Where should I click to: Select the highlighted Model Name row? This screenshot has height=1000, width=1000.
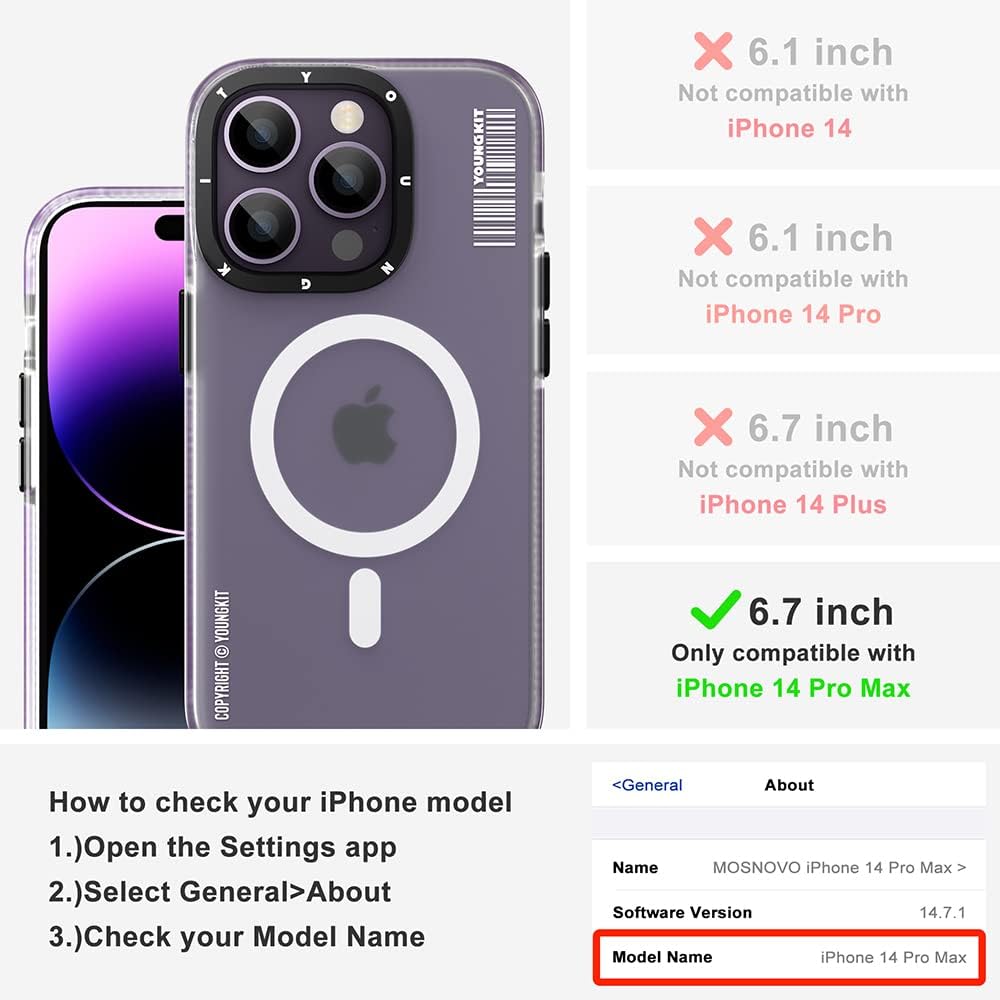pyautogui.click(x=789, y=957)
